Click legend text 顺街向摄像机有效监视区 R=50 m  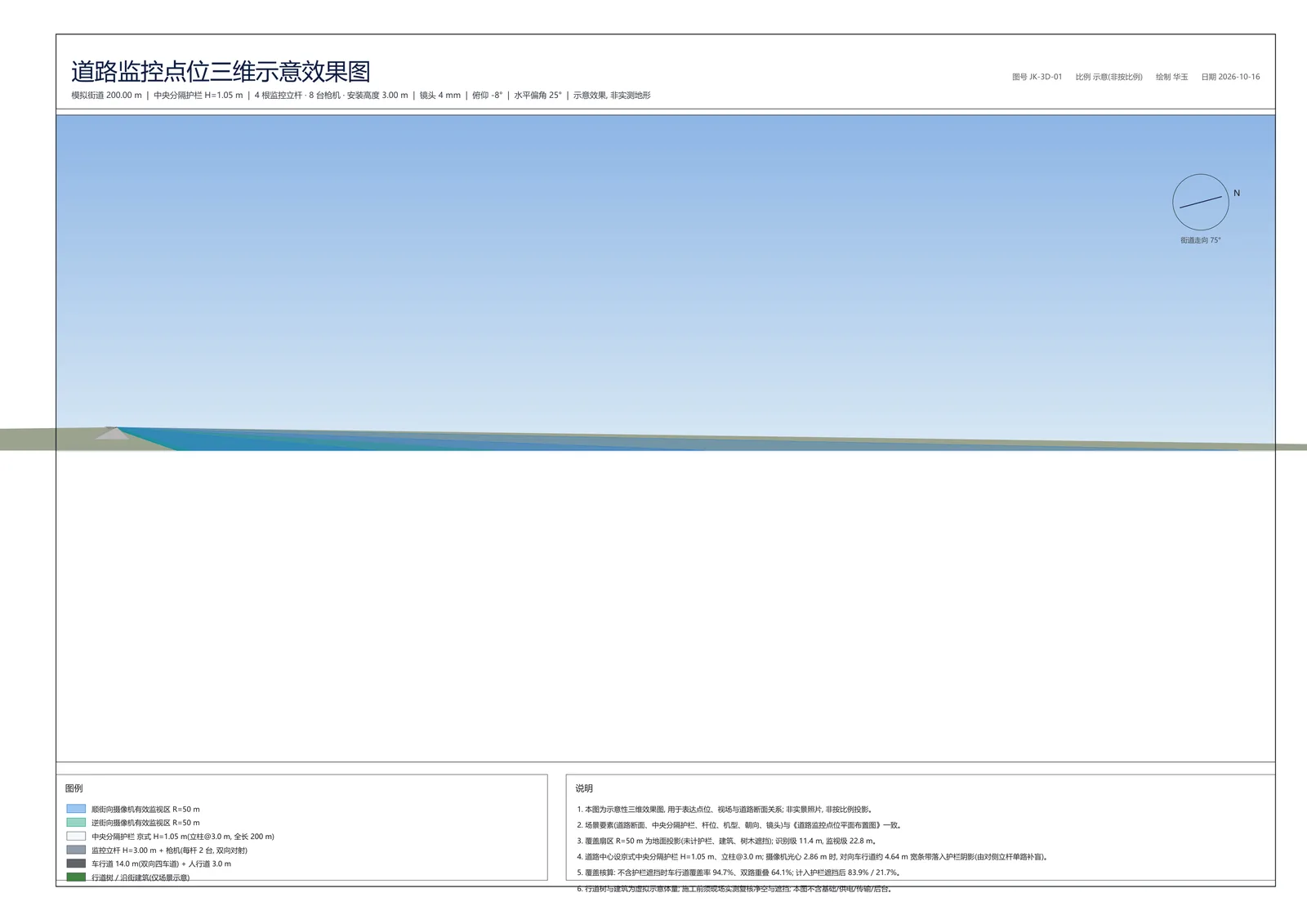[x=145, y=810]
